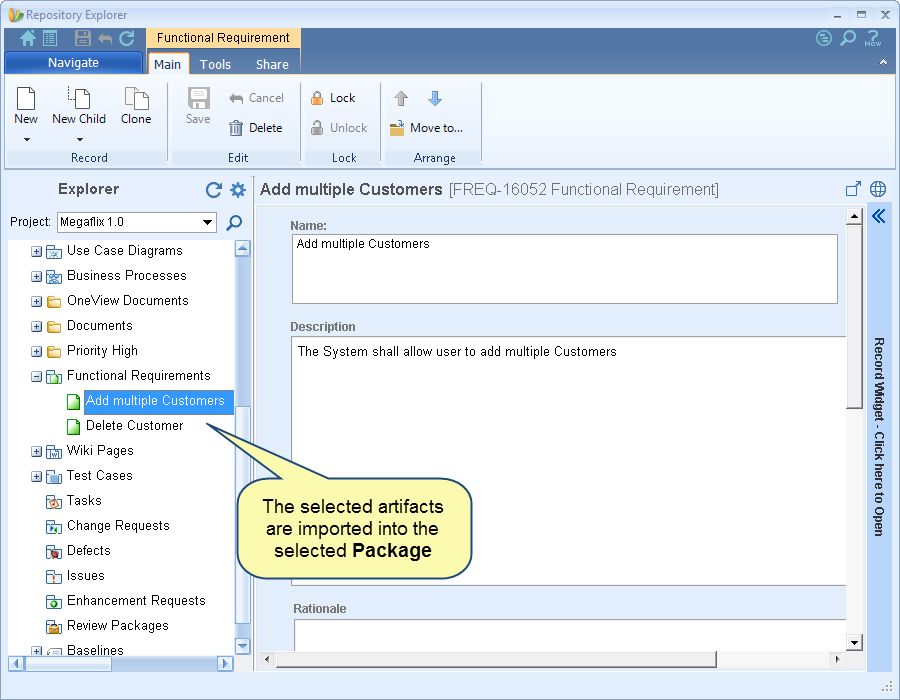Move the record down with the blue arrow
This screenshot has width=900, height=700.
point(435,99)
